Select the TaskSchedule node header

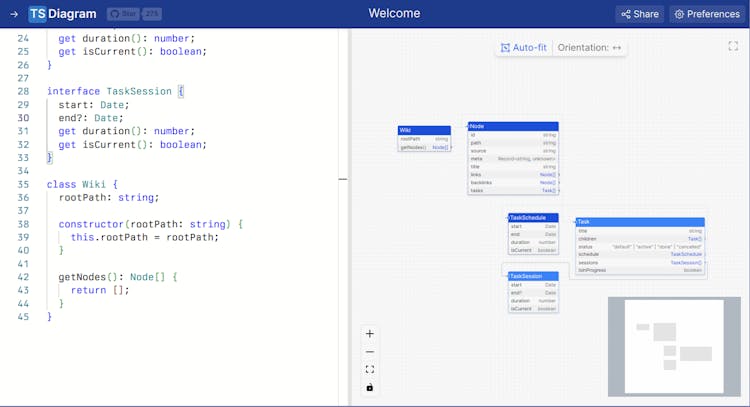[x=533, y=218]
